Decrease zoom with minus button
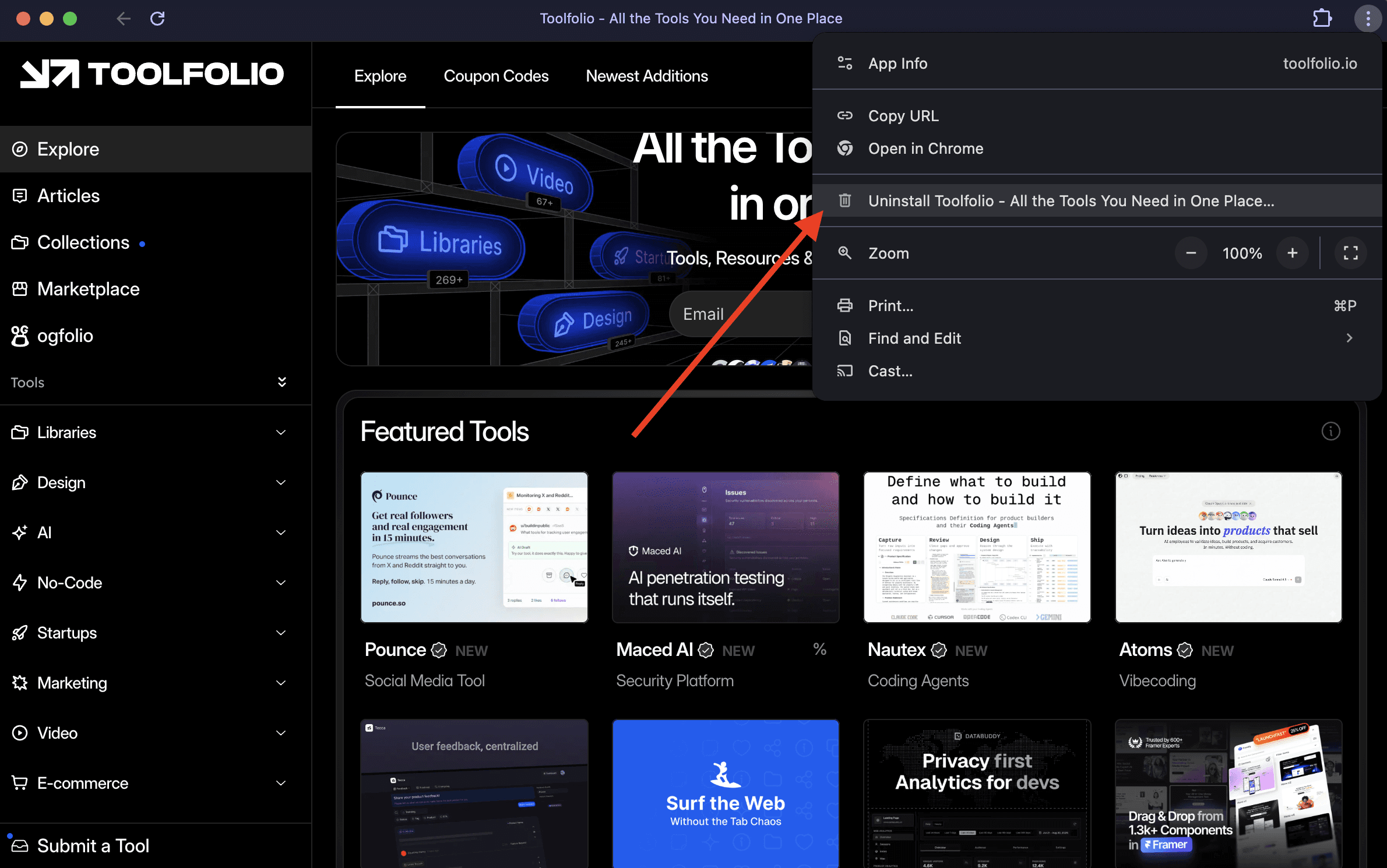The image size is (1387, 868). point(1191,253)
